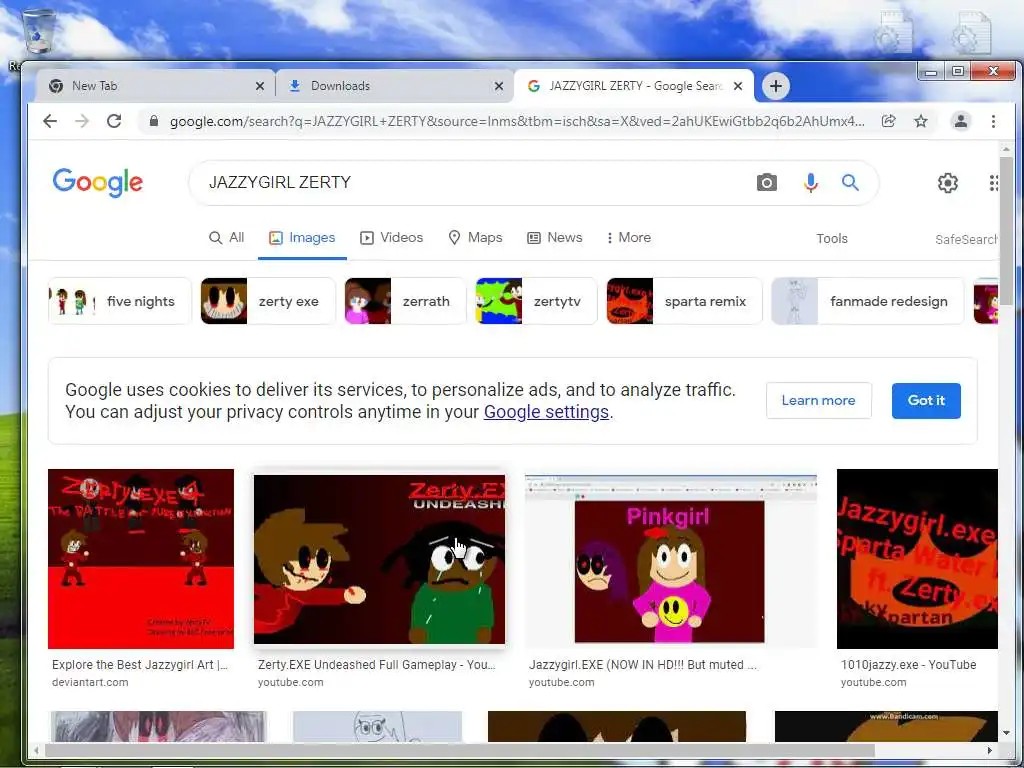The width and height of the screenshot is (1024, 768).
Task: Click the deviantart.com source text
Action: (90, 682)
